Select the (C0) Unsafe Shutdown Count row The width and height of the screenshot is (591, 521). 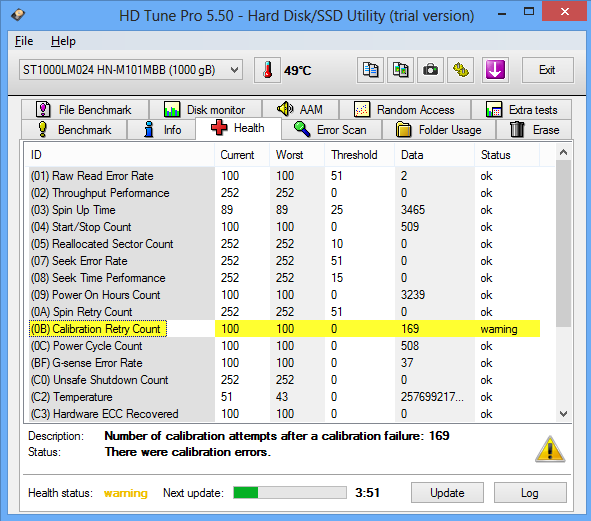285,380
